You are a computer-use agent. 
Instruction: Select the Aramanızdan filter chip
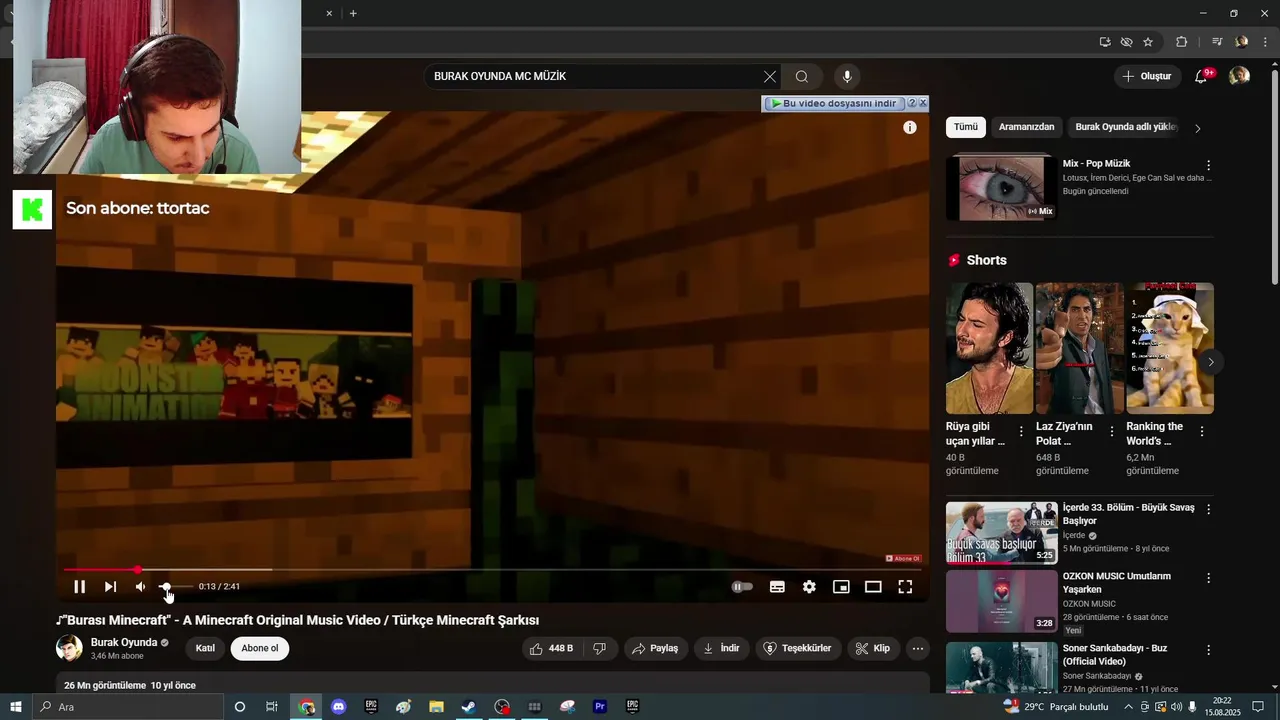pyautogui.click(x=1026, y=127)
